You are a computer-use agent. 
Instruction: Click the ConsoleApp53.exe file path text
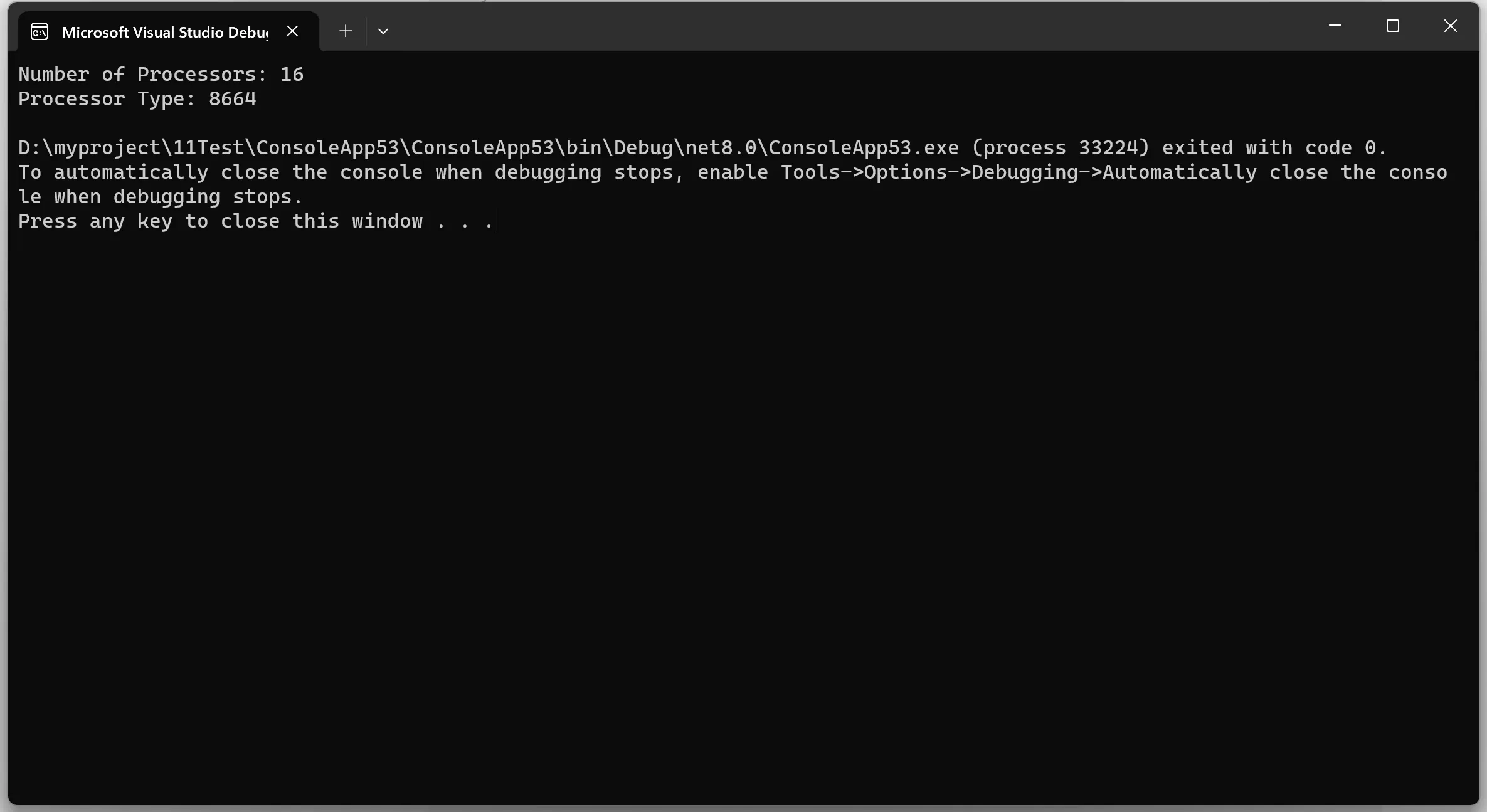489,147
